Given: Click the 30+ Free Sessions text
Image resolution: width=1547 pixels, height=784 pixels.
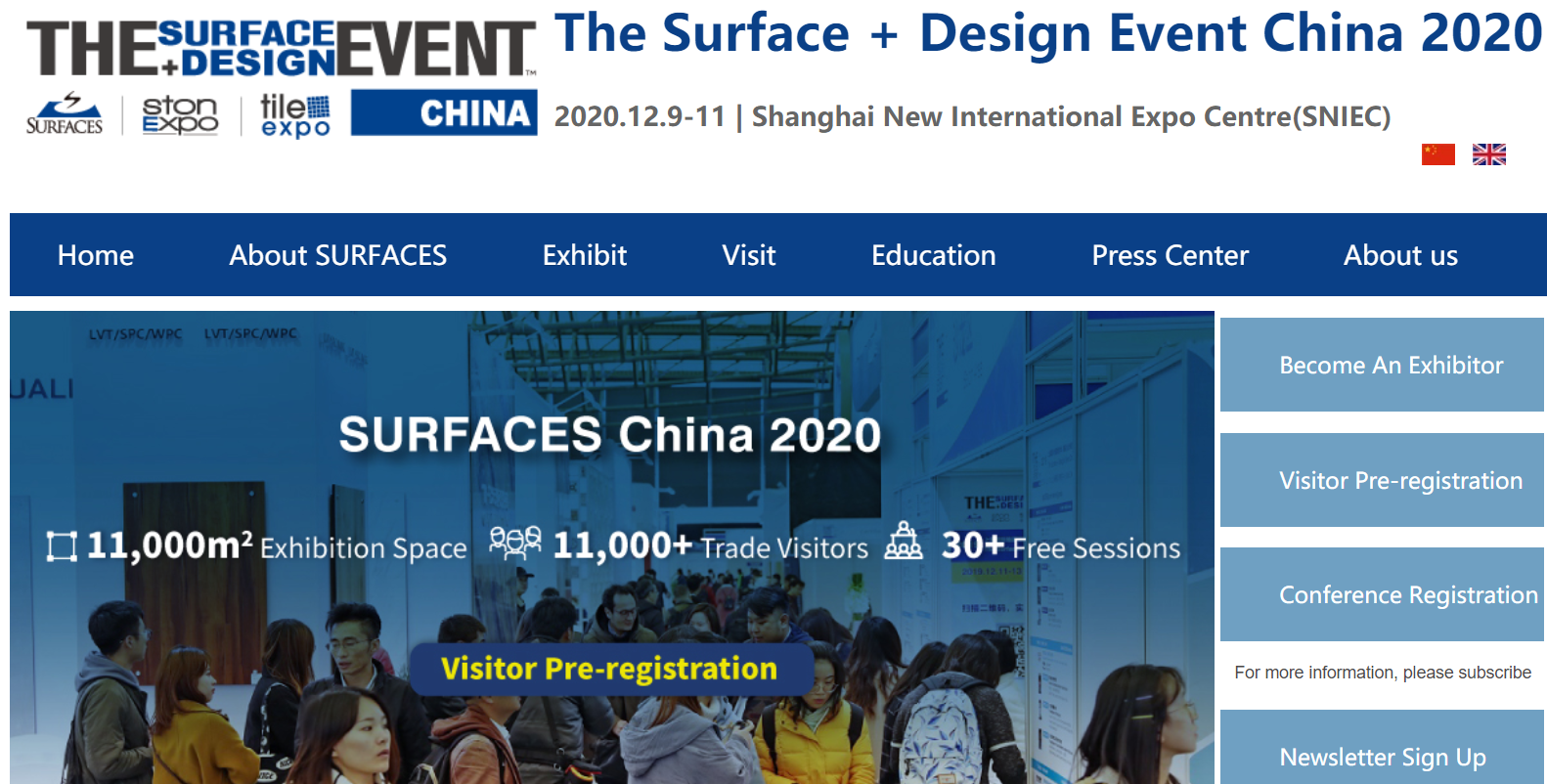Looking at the screenshot, I should 1061,545.
